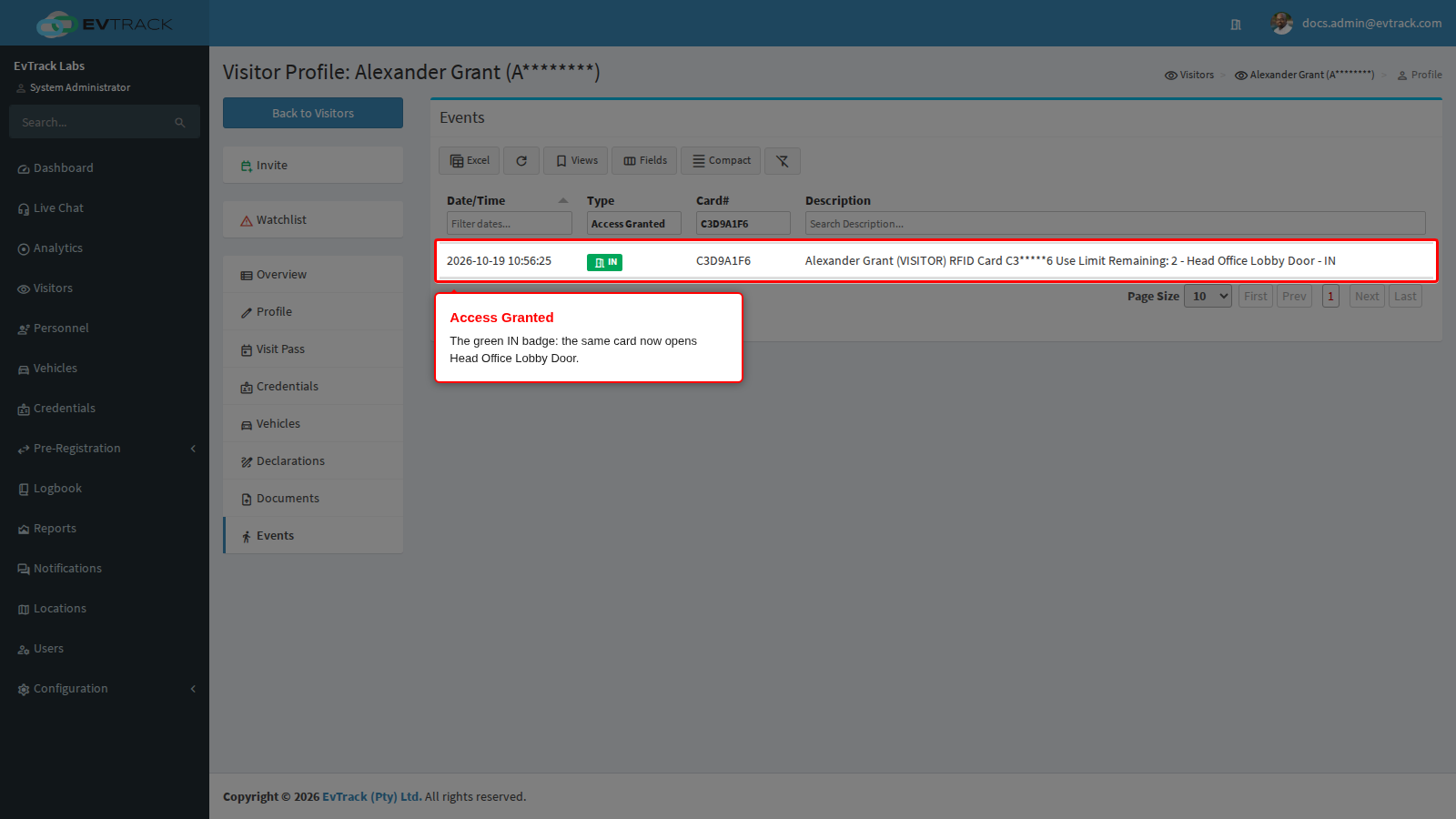Viewport: 1456px width, 819px height.
Task: Open docs.admin user avatar menu
Action: click(x=1282, y=24)
